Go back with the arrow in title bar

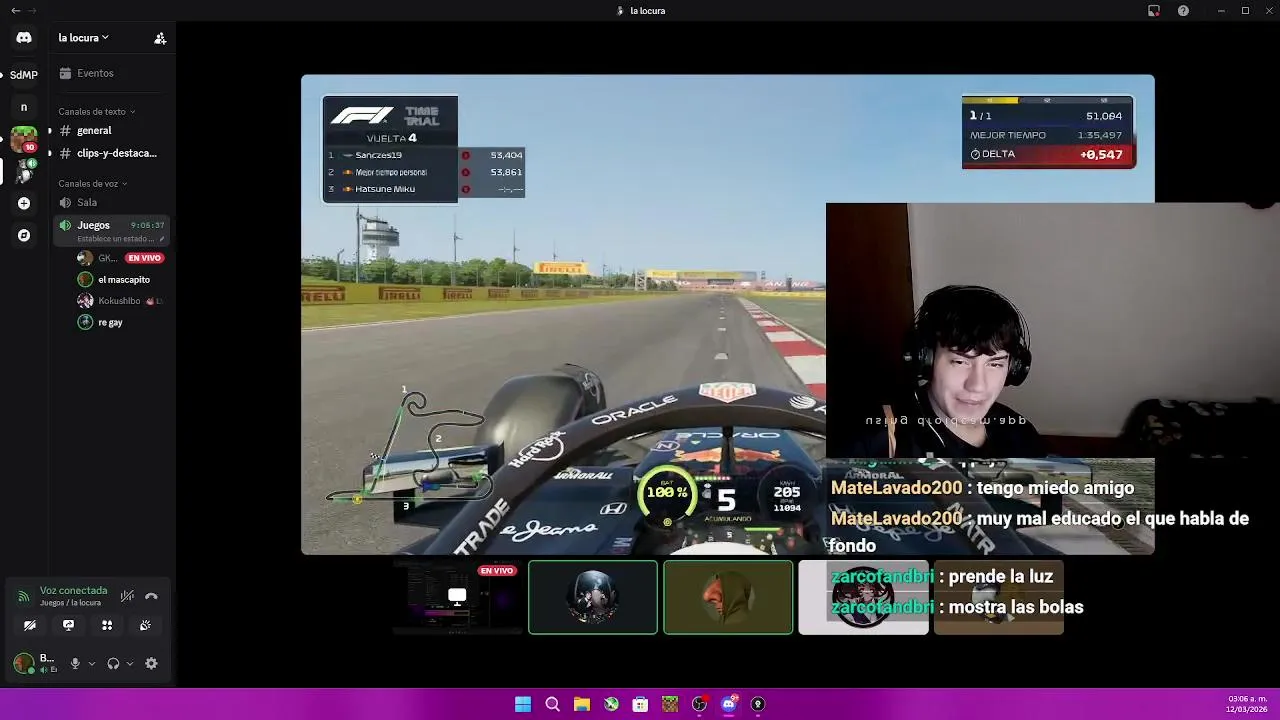point(15,11)
